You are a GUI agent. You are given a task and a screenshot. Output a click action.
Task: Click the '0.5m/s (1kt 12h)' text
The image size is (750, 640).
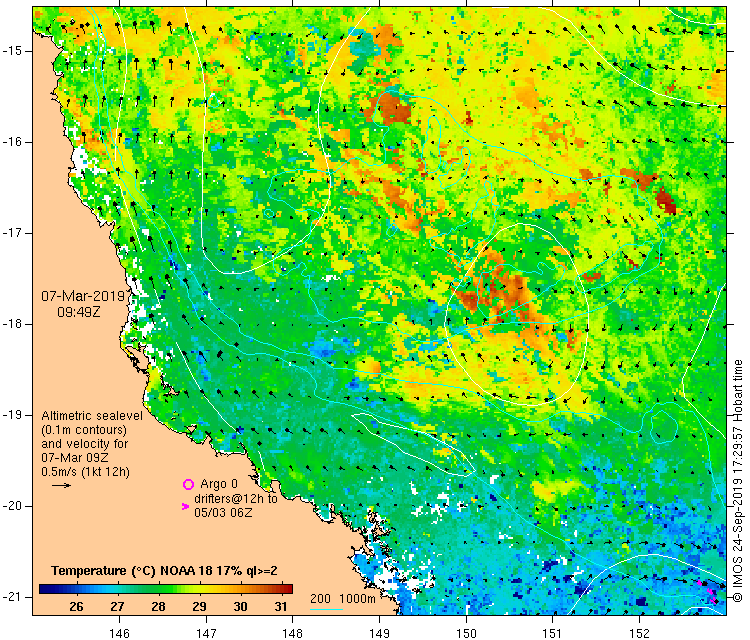pos(85,472)
